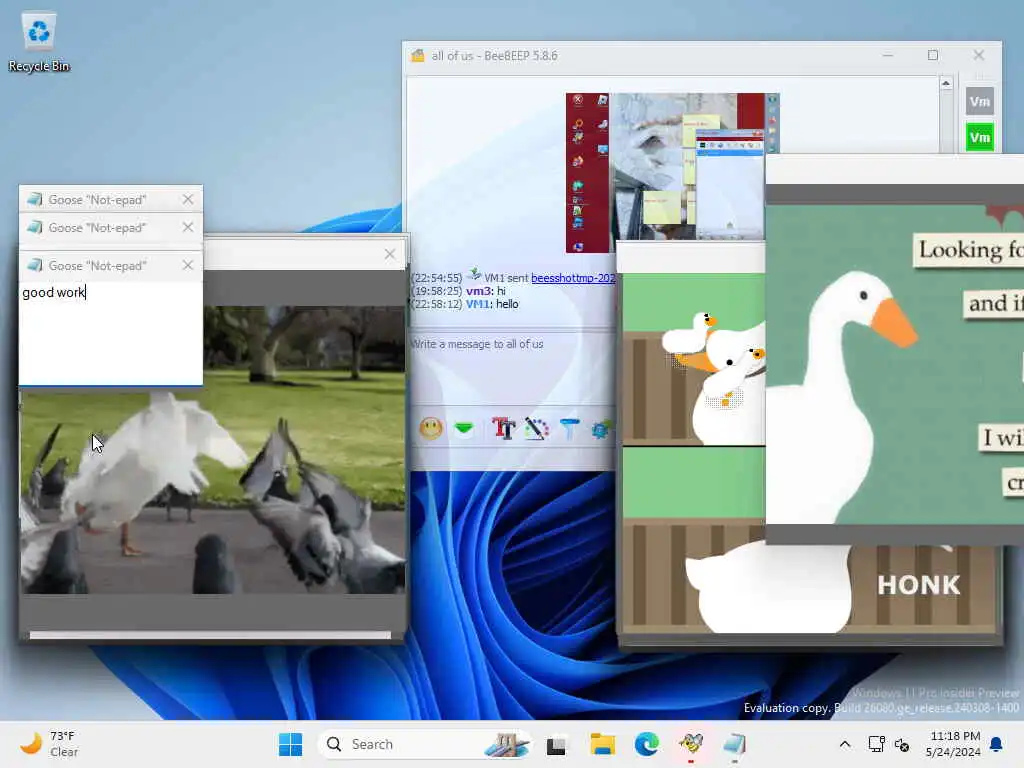Screen dimensions: 1024x768
Task: Click the blue filter funnel icon in BeeBEEP
Action: pyautogui.click(x=569, y=428)
